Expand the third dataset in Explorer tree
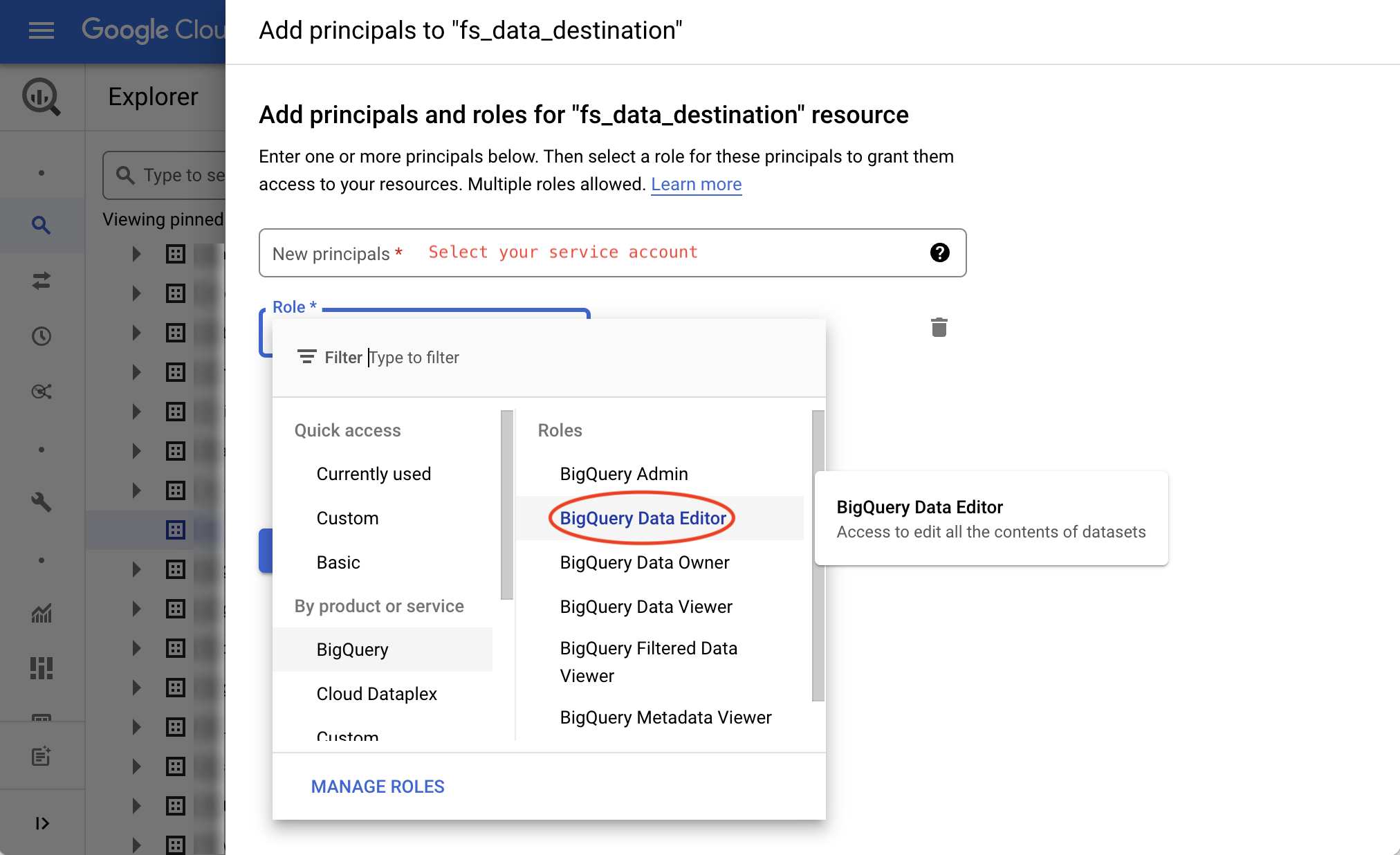This screenshot has width=1400, height=855. [x=137, y=333]
